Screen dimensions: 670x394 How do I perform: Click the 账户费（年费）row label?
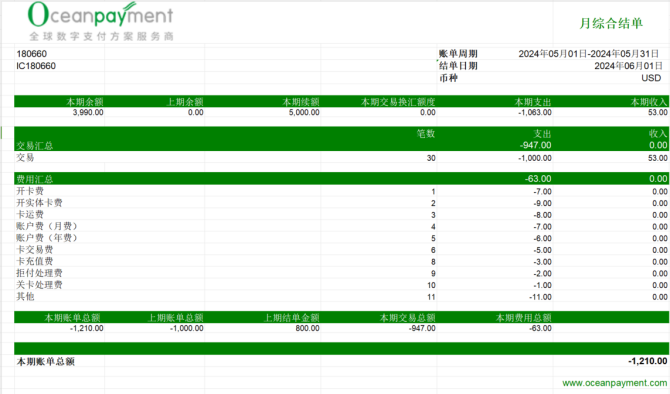coord(47,238)
